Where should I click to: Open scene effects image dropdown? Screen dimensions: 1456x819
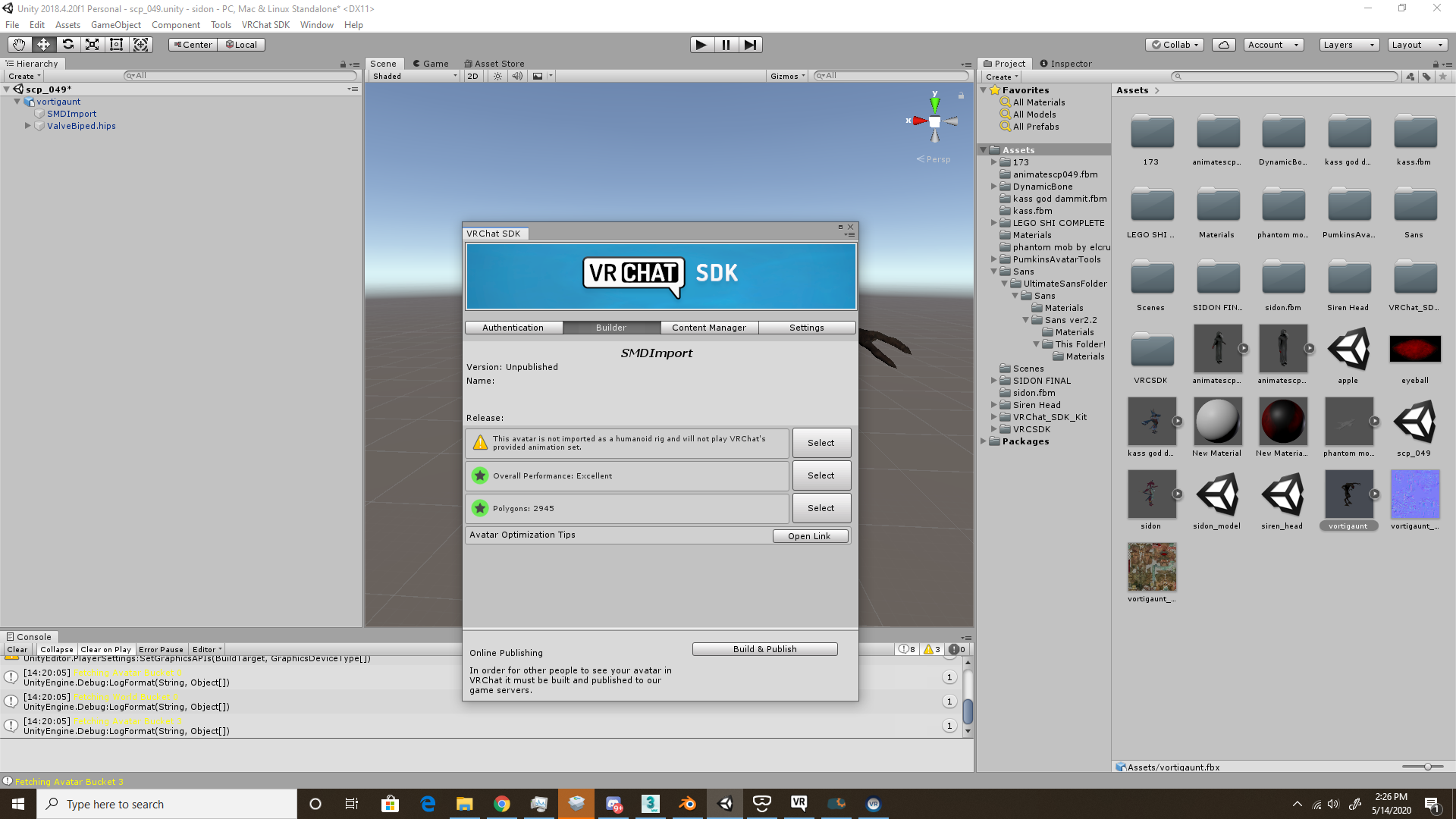(541, 76)
